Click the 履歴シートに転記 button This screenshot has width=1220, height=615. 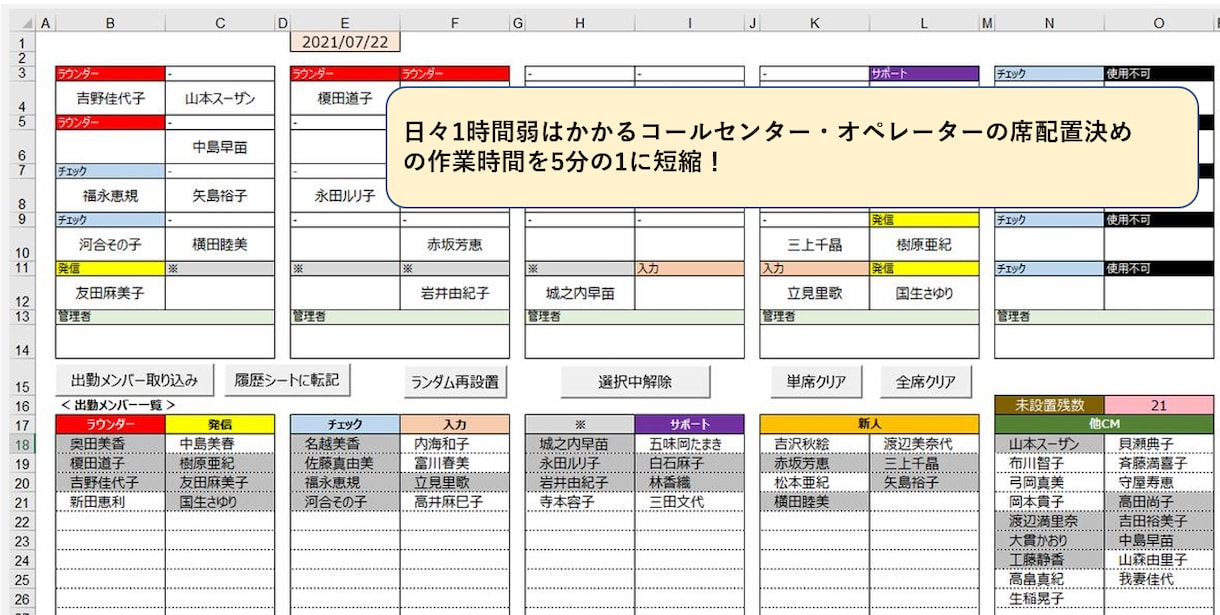tap(287, 380)
